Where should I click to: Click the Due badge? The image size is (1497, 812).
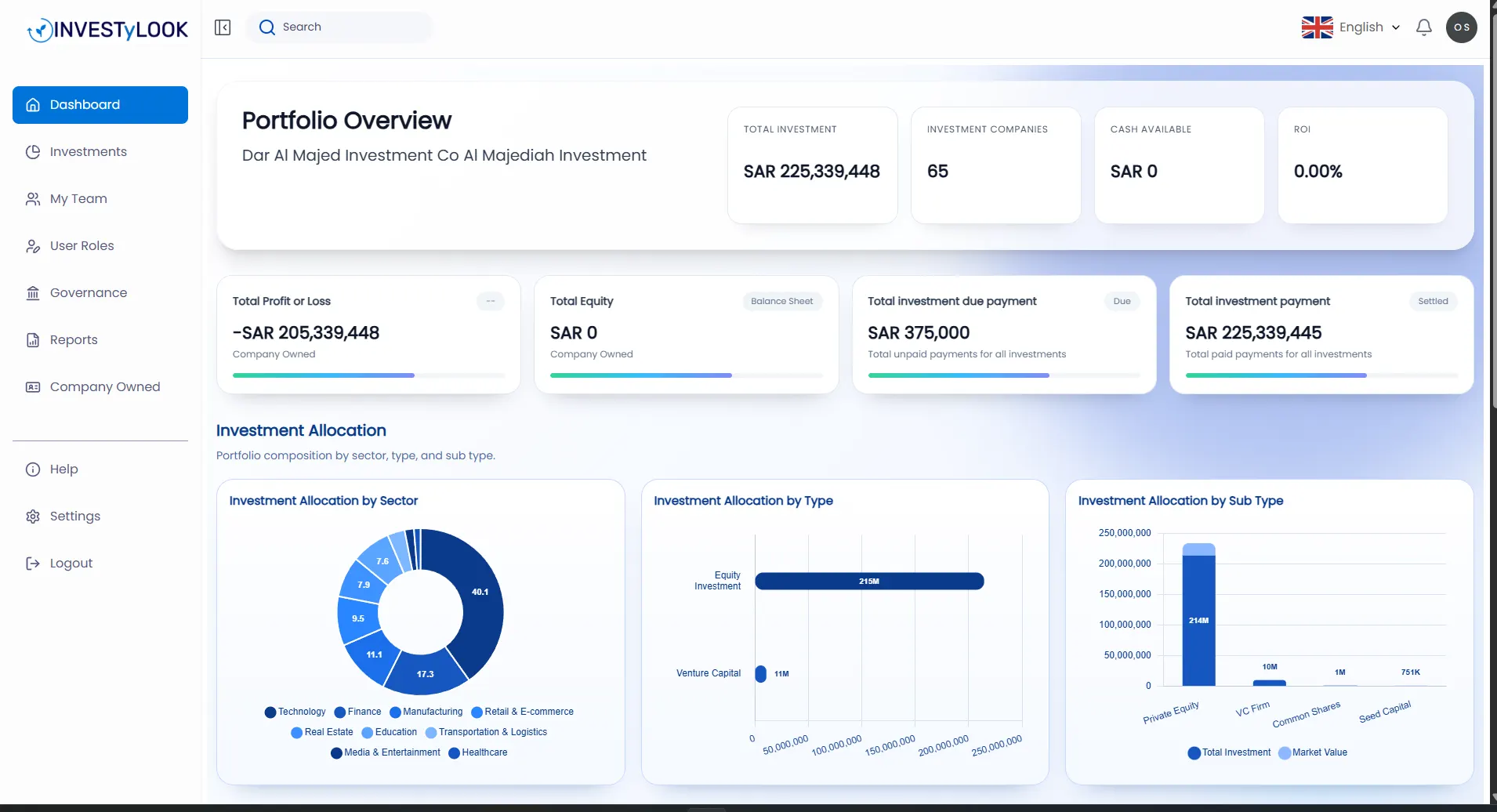(1122, 301)
